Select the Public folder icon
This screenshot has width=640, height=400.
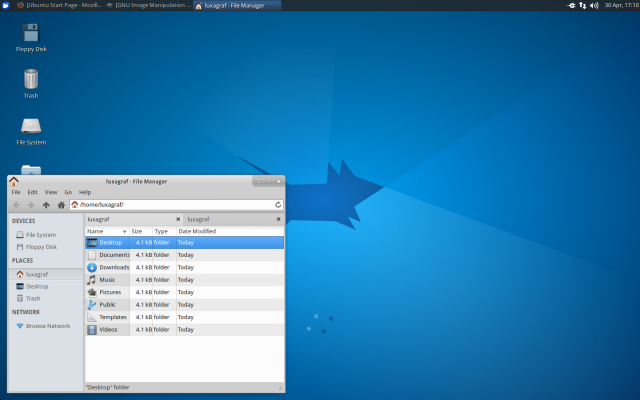point(92,305)
